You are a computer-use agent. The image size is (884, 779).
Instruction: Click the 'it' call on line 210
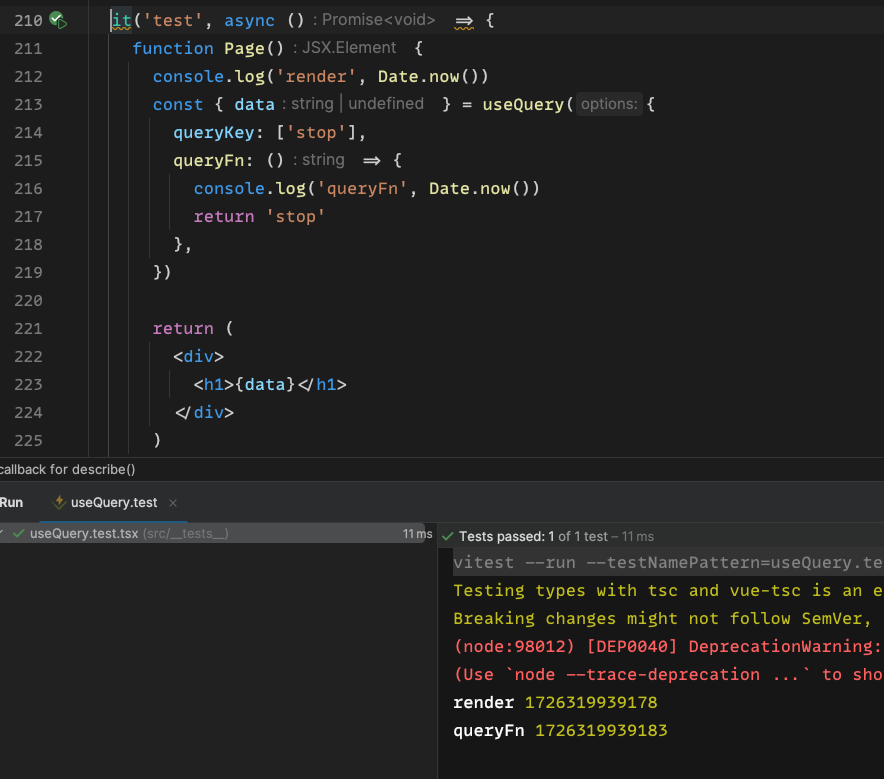pos(121,20)
